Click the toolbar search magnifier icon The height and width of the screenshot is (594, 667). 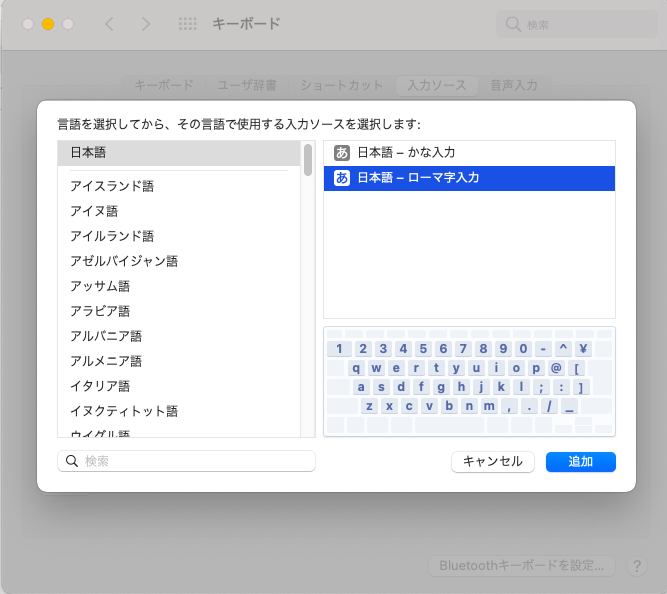pos(513,24)
